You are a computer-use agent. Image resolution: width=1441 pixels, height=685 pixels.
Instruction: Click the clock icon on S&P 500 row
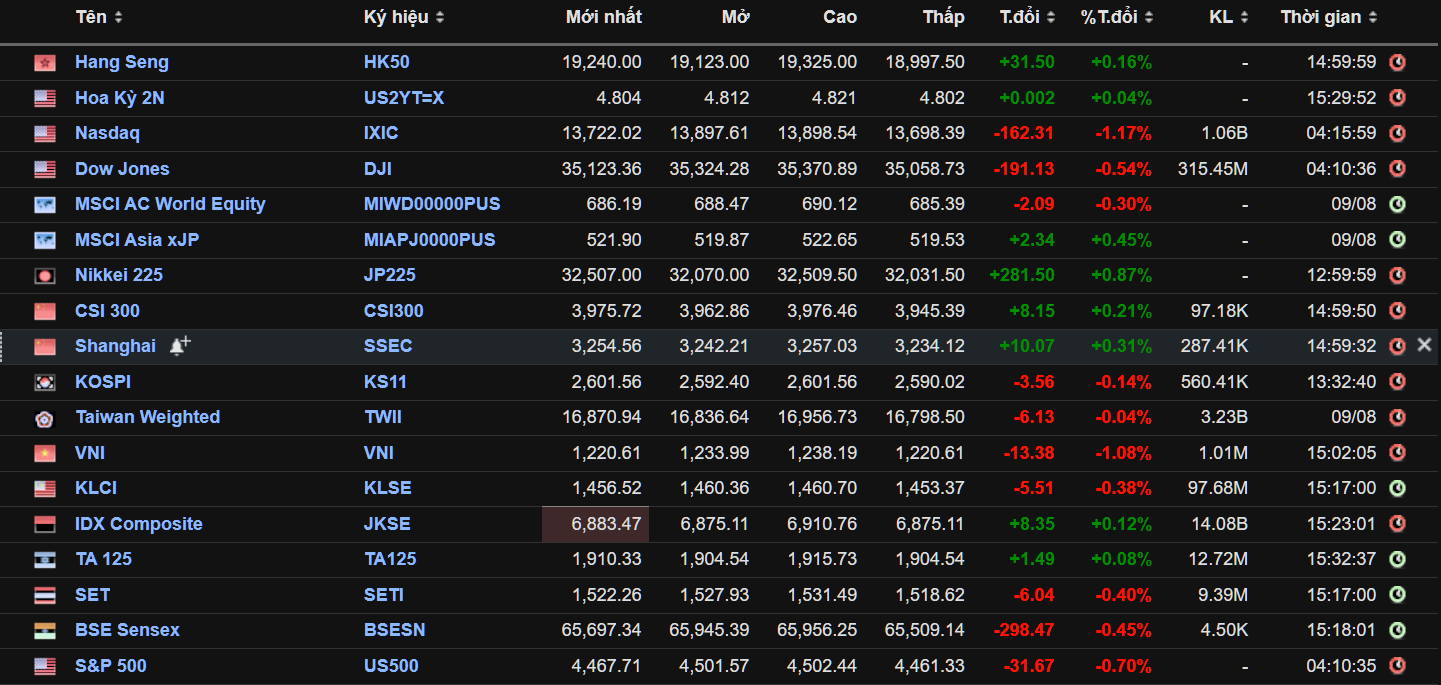click(1397, 665)
